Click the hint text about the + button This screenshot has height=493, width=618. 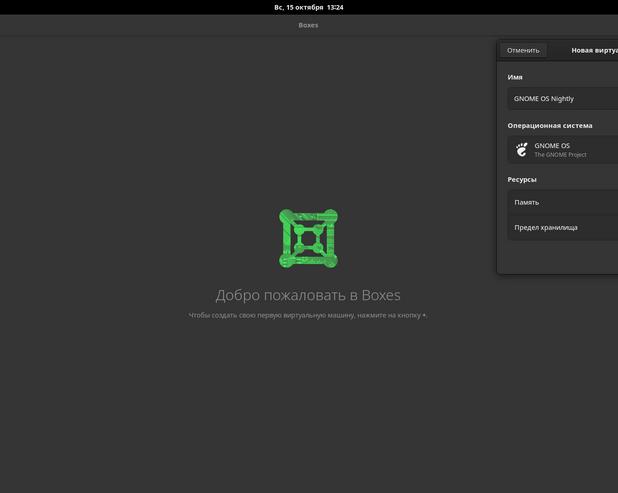307,315
